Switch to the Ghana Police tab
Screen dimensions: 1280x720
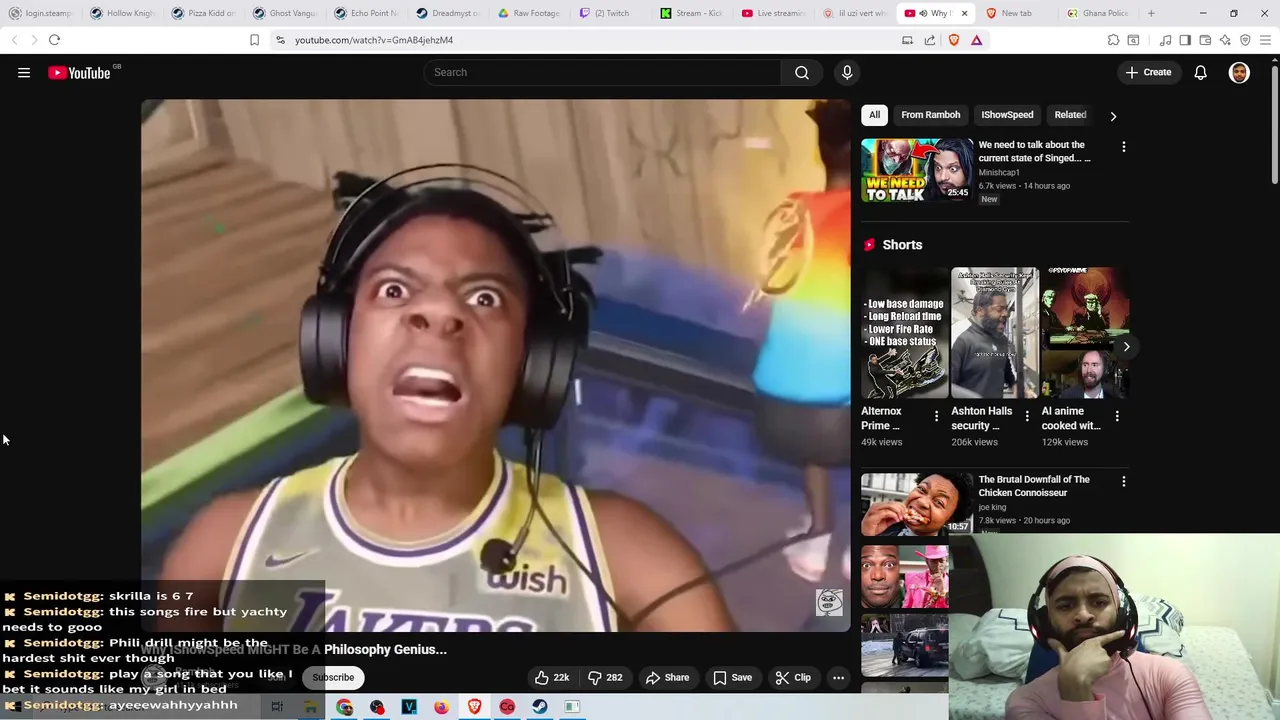click(1099, 13)
